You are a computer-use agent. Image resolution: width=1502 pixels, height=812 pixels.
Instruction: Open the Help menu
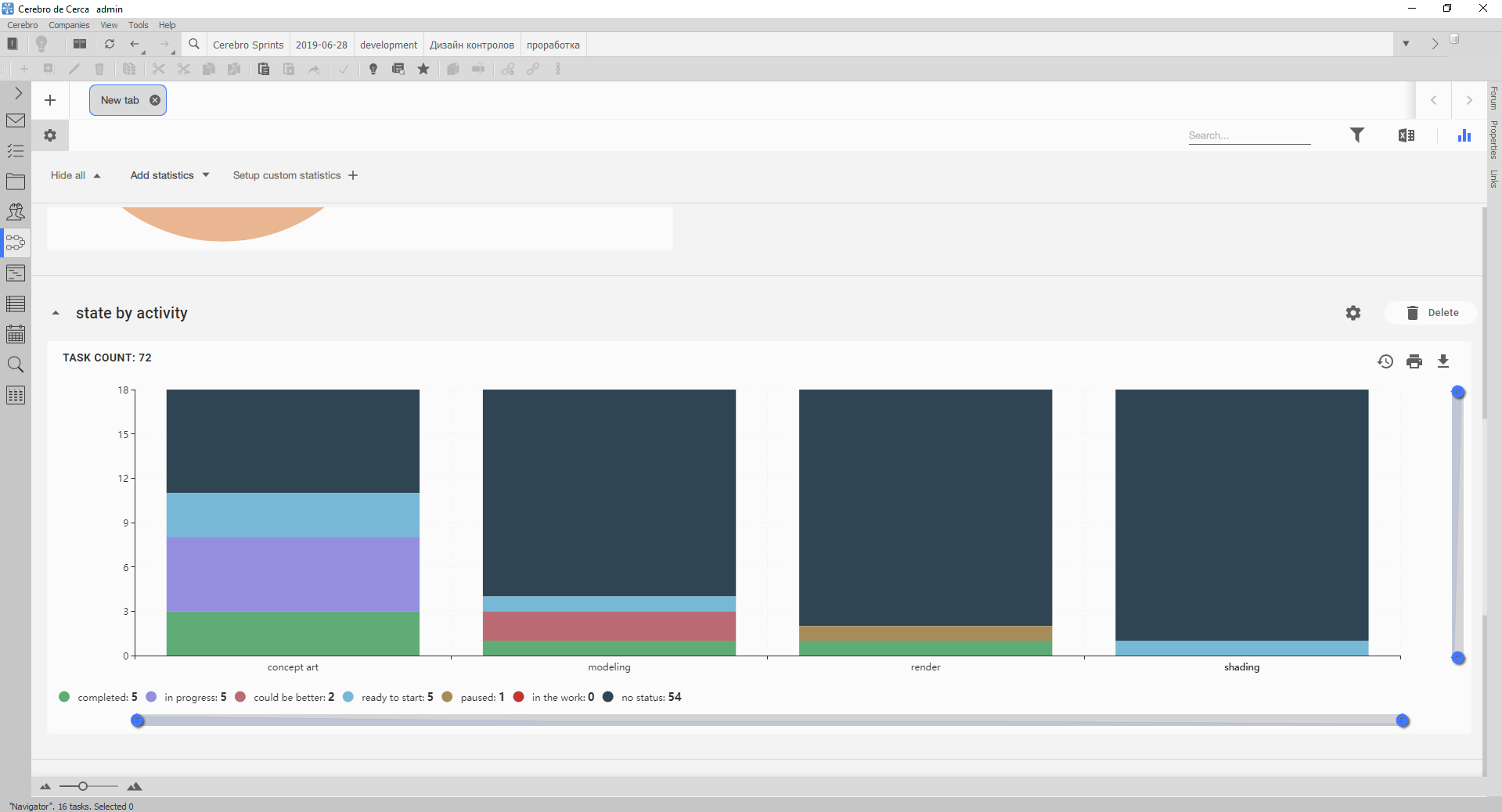(167, 25)
